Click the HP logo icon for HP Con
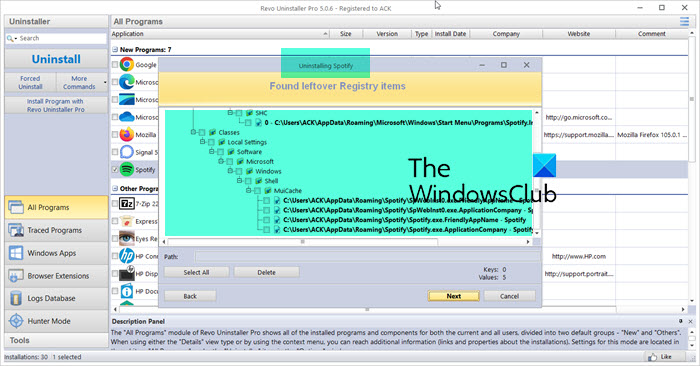Screen dimensions: 700x366 point(127,256)
